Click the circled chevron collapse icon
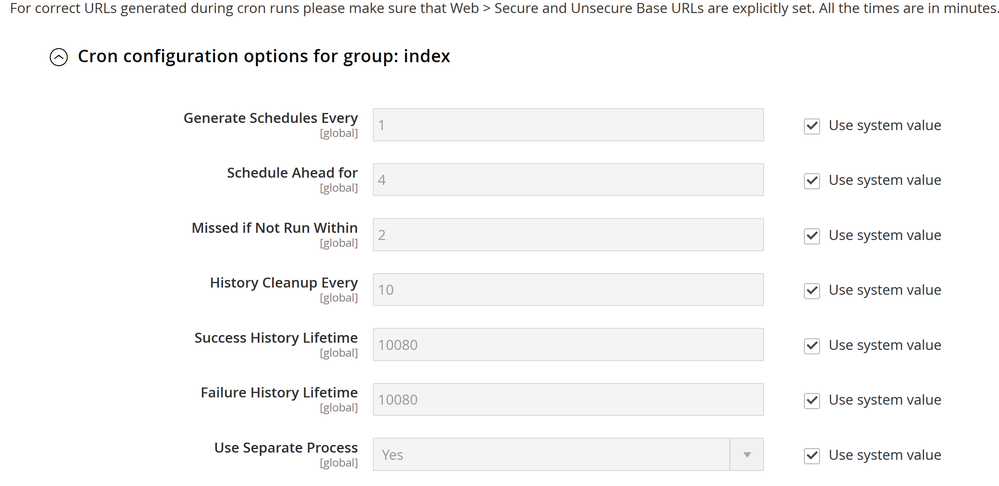999x486 pixels. click(x=59, y=58)
